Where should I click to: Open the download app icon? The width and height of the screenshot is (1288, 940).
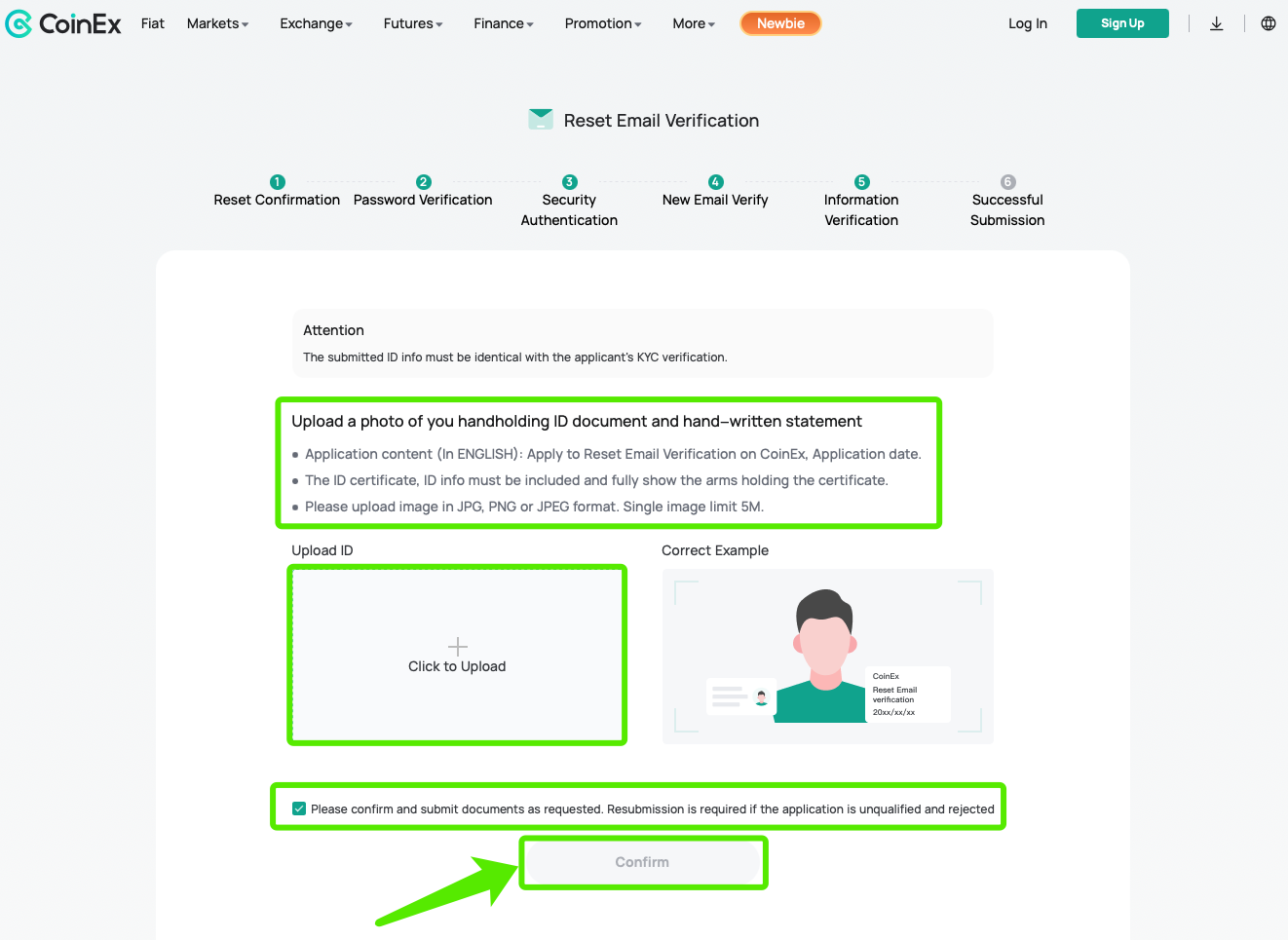click(x=1217, y=23)
